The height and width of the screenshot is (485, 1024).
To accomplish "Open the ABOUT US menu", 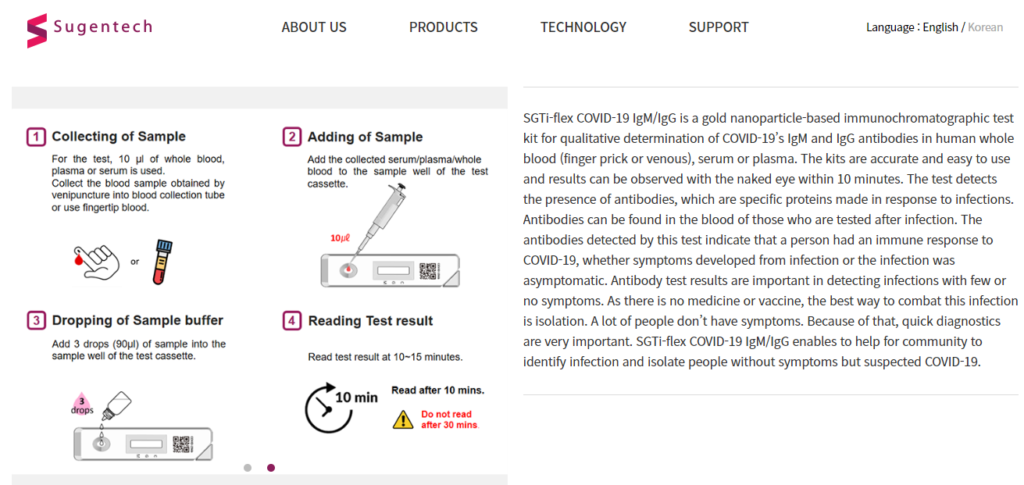I will [314, 27].
